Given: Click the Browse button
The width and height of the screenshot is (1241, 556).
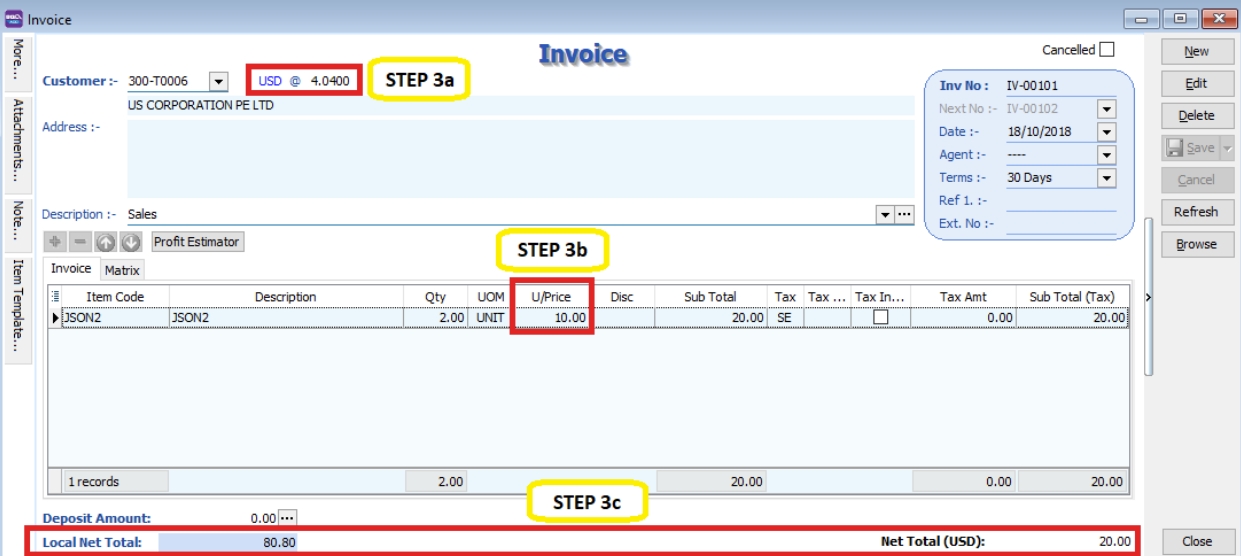Looking at the screenshot, I should 1196,243.
